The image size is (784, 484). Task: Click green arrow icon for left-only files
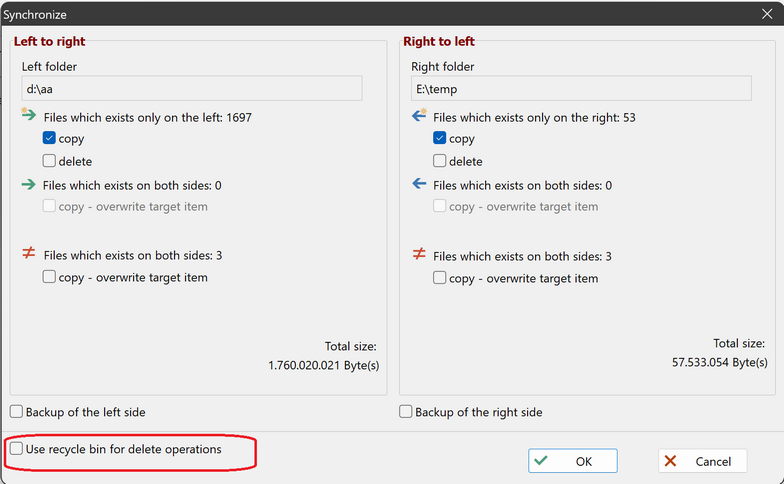[29, 117]
